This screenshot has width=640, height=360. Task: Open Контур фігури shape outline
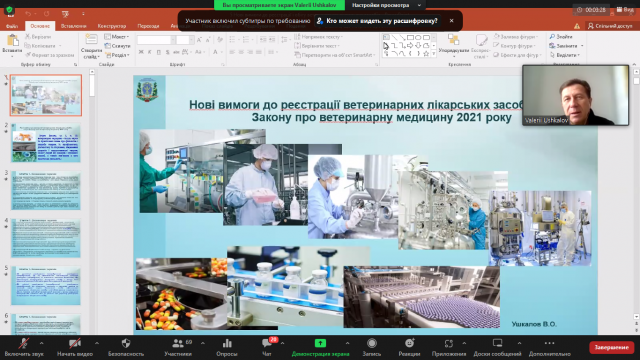pos(515,46)
